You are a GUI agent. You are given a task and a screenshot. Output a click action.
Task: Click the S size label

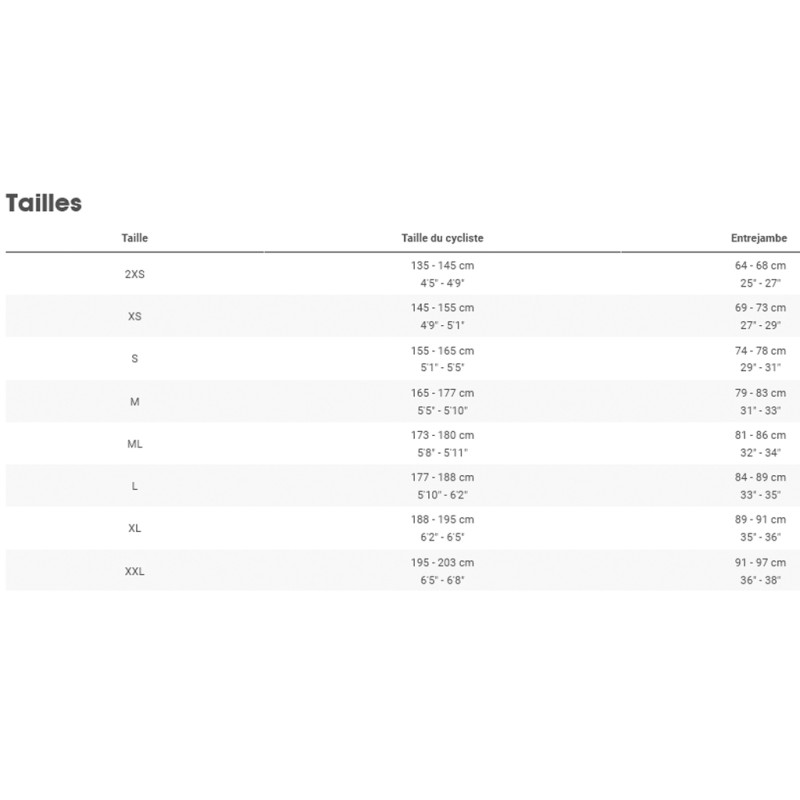pyautogui.click(x=135, y=359)
